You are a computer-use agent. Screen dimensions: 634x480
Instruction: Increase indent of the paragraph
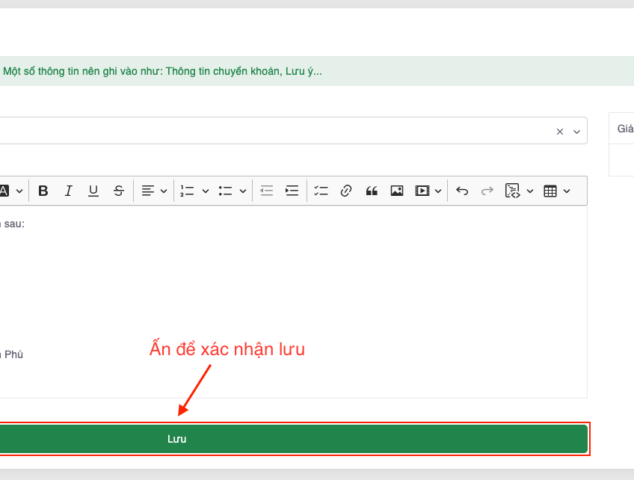[x=292, y=191]
